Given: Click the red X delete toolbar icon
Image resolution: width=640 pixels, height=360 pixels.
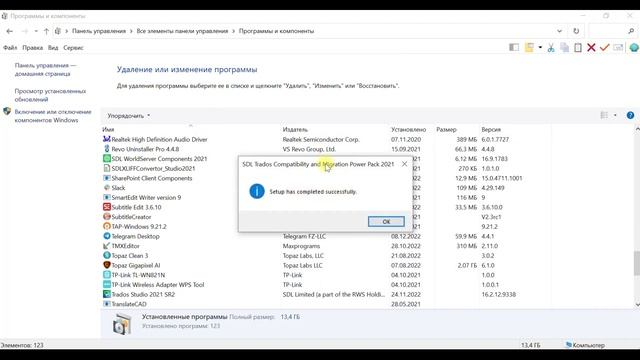Looking at the screenshot, I should click(591, 48).
